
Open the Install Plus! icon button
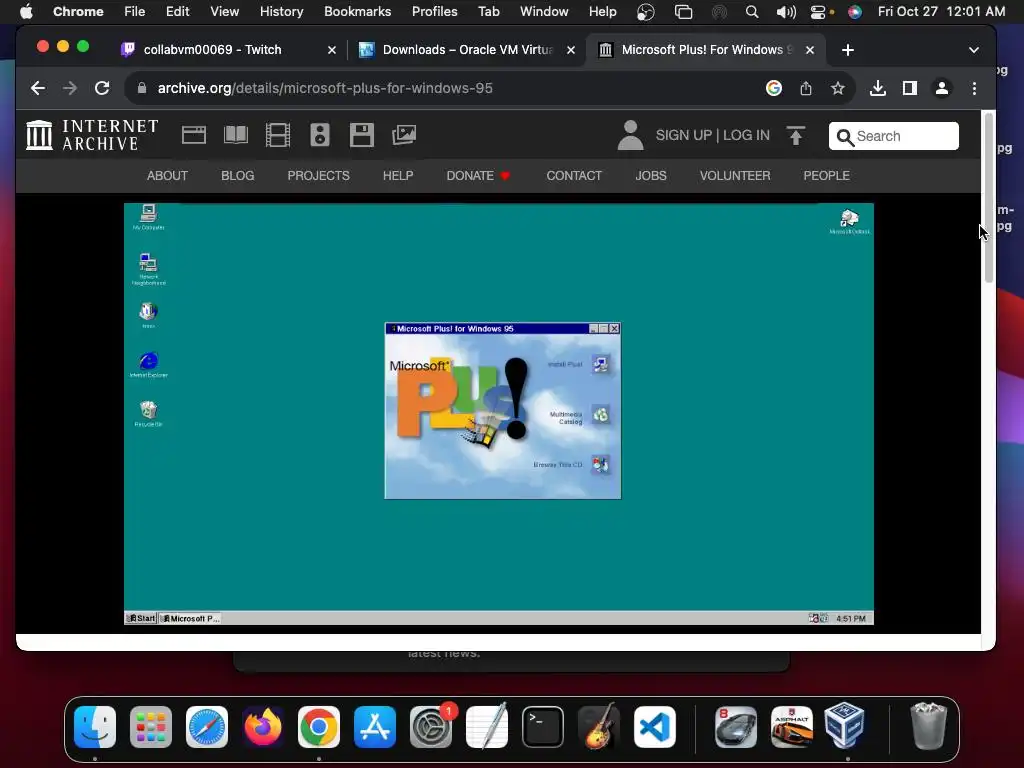coord(600,364)
